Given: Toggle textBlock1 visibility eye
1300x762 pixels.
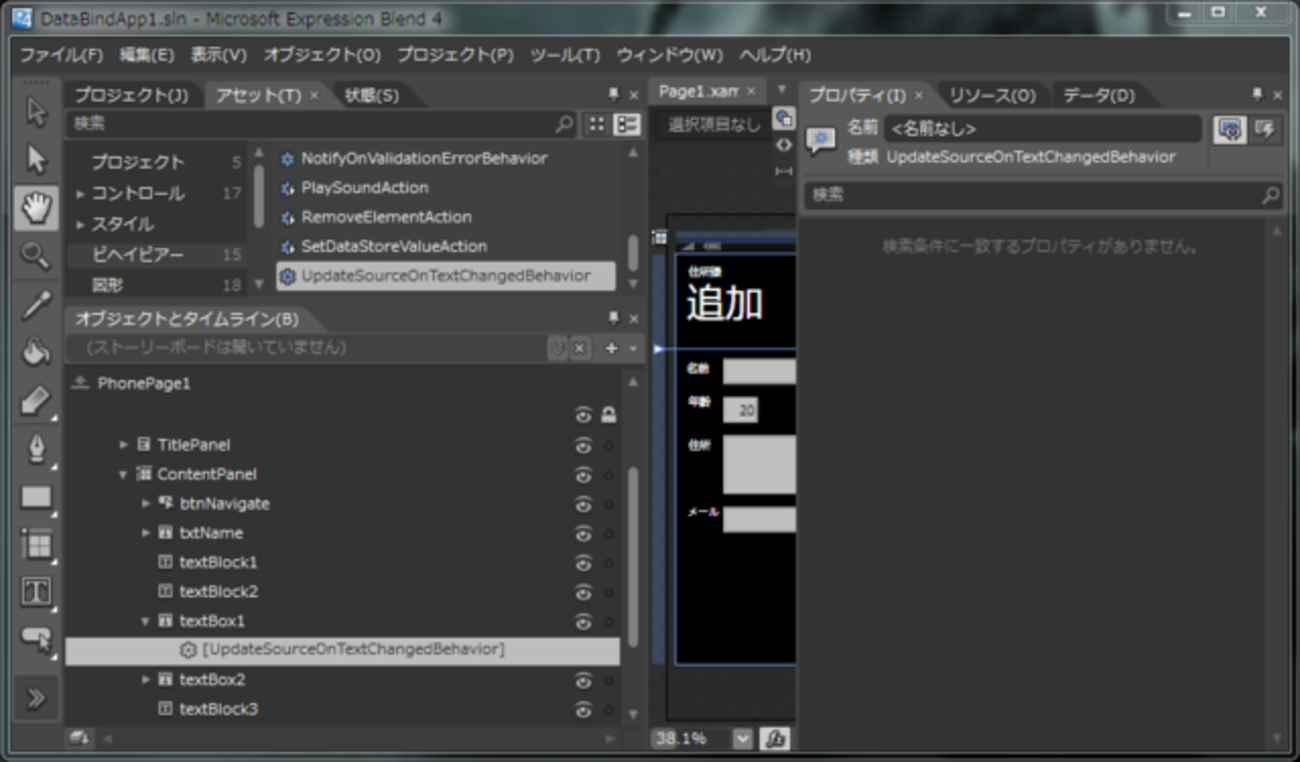Looking at the screenshot, I should [584, 563].
